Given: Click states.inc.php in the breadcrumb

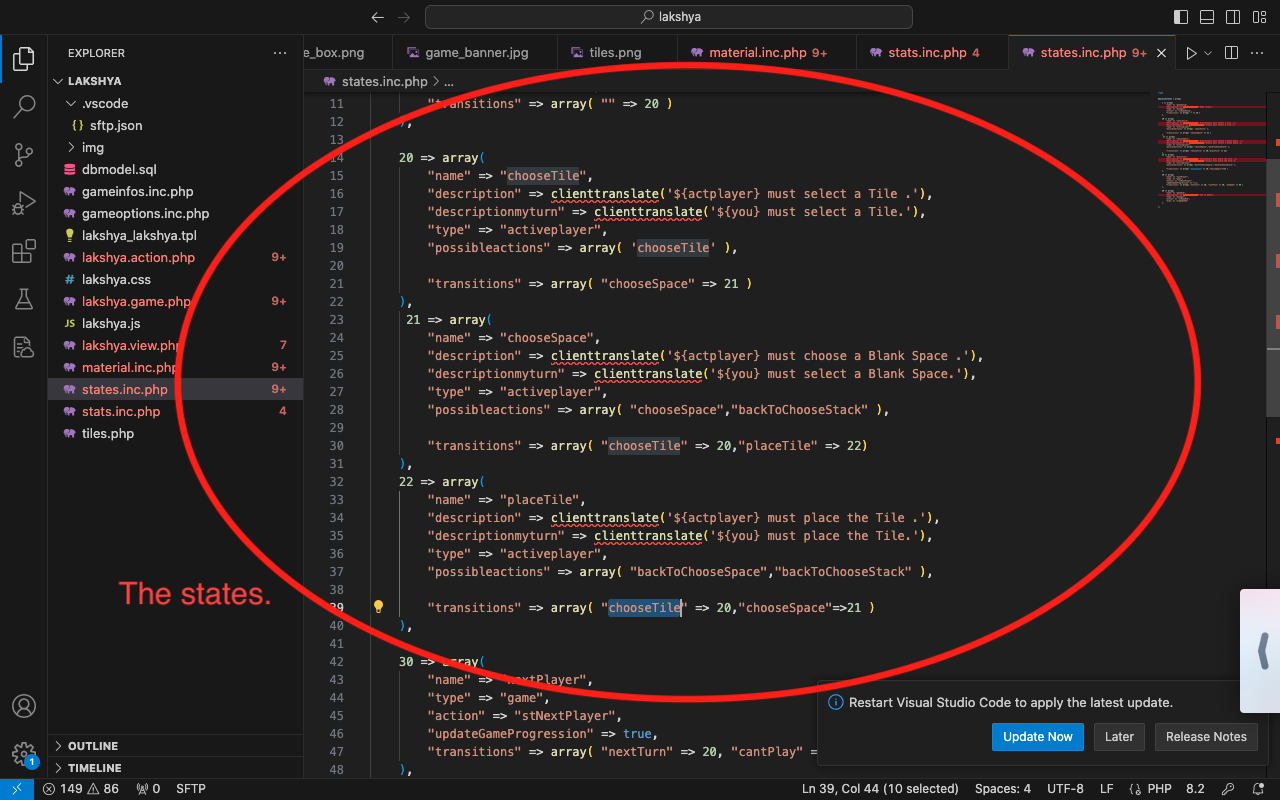Looking at the screenshot, I should coord(384,81).
